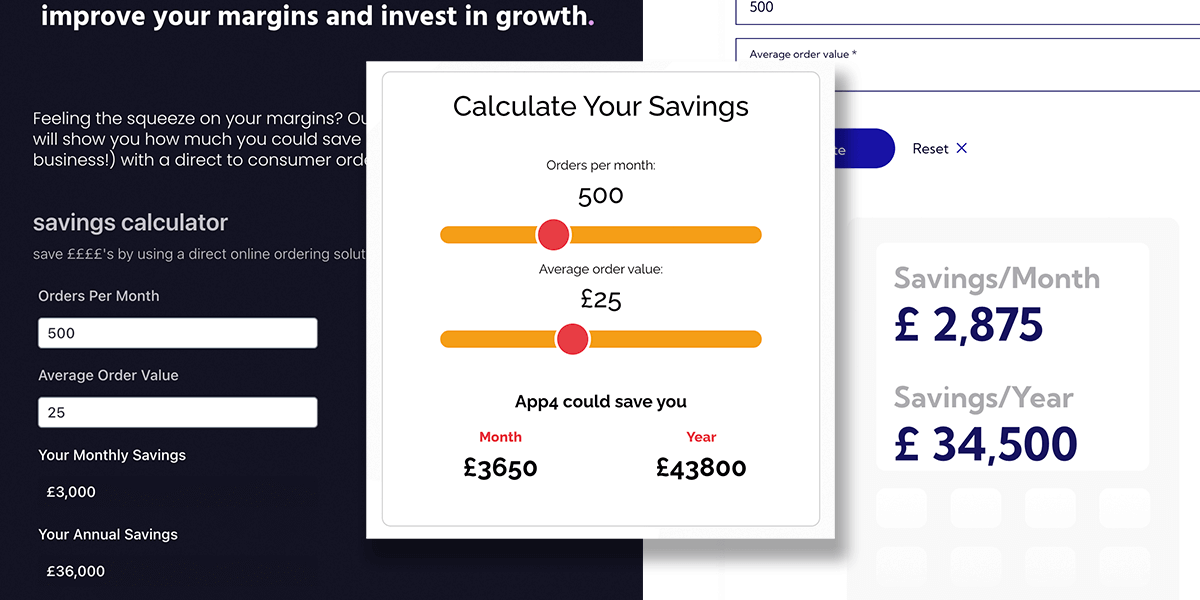Click the X icon next to Reset
Image resolution: width=1200 pixels, height=600 pixels.
tap(961, 148)
